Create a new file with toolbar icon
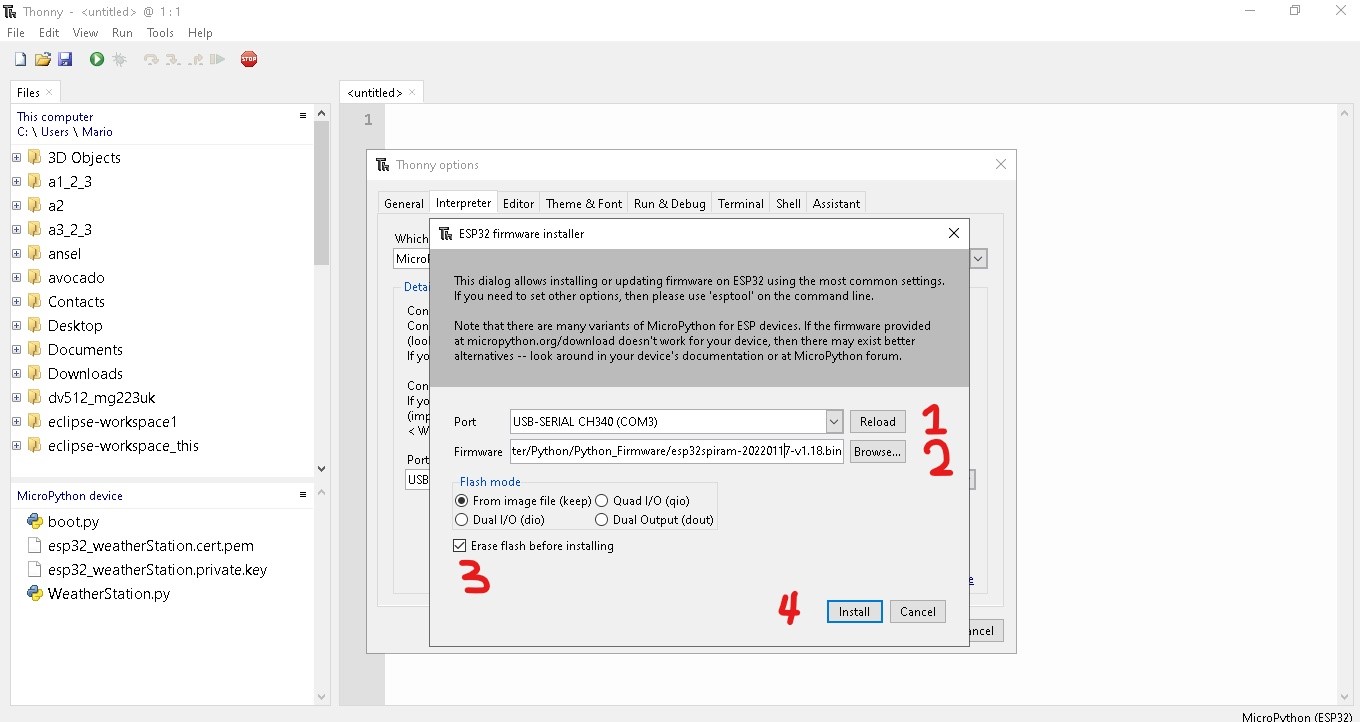1360x722 pixels. click(x=19, y=60)
